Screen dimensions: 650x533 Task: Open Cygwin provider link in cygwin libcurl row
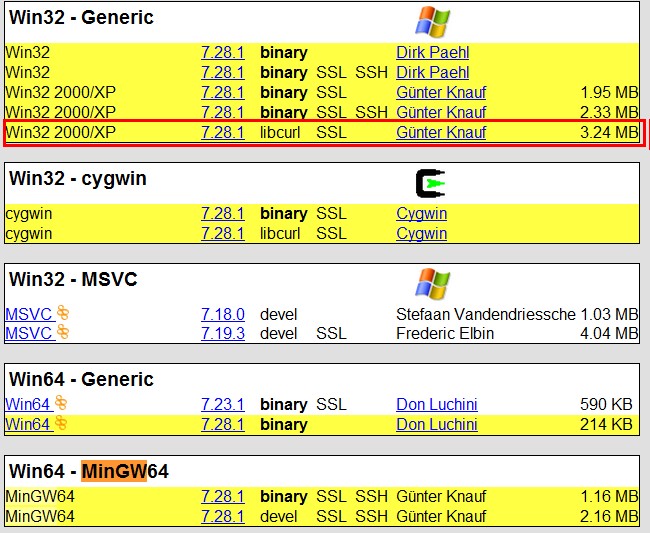click(x=422, y=234)
